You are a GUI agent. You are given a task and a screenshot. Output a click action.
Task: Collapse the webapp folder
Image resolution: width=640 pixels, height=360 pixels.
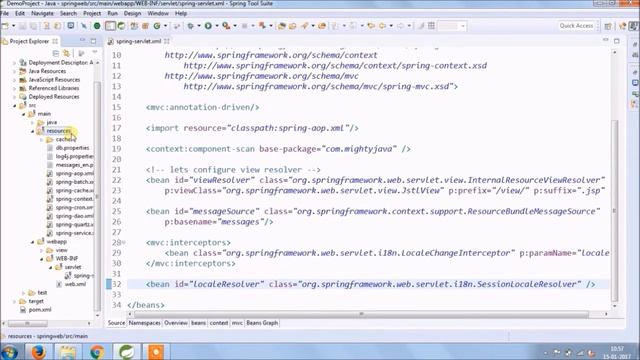[33, 242]
